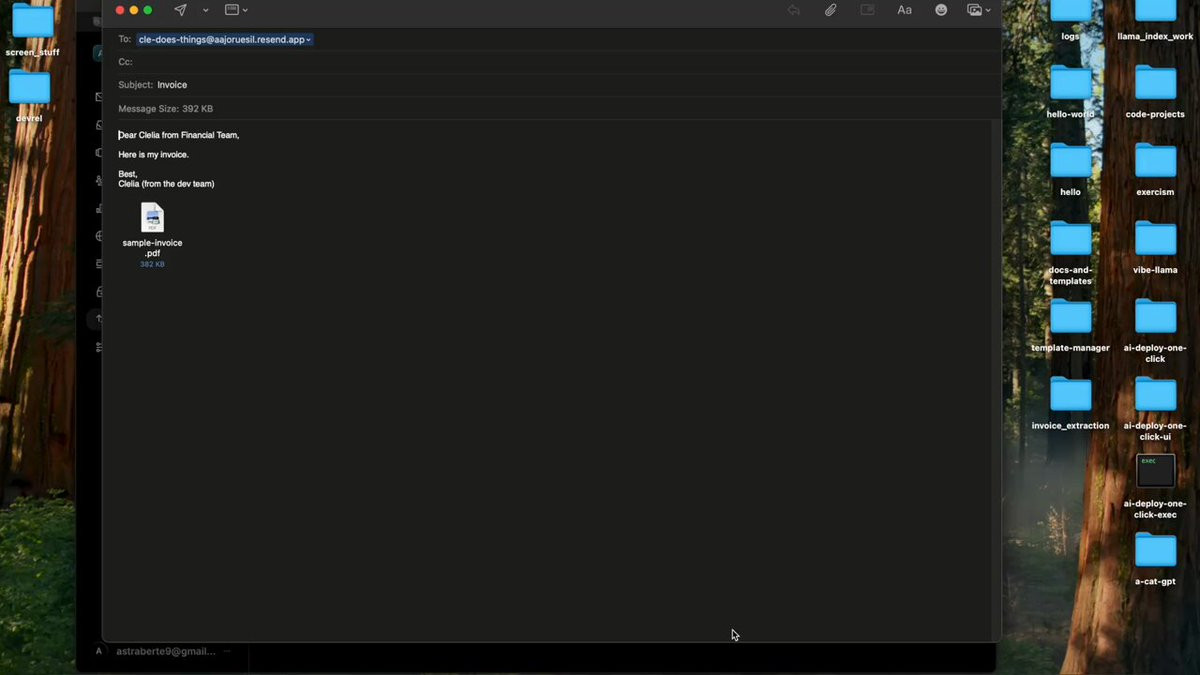The image size is (1200, 675).
Task: Click the 'Here is my invoice.' line
Action: coord(153,155)
